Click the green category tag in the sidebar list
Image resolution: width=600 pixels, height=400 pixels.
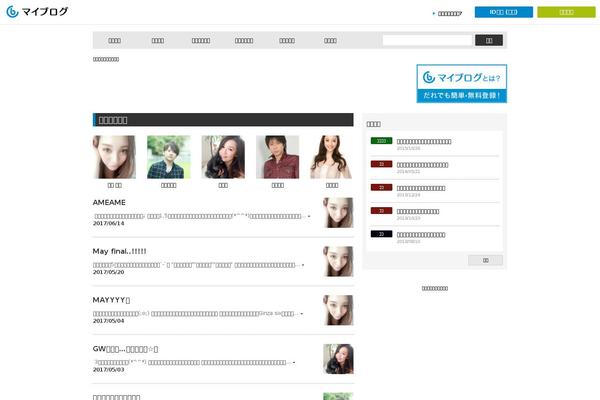pyautogui.click(x=382, y=141)
